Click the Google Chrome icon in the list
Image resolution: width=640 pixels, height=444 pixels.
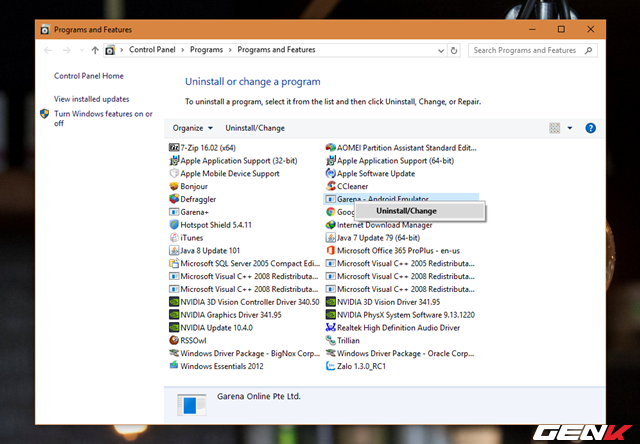click(330, 212)
